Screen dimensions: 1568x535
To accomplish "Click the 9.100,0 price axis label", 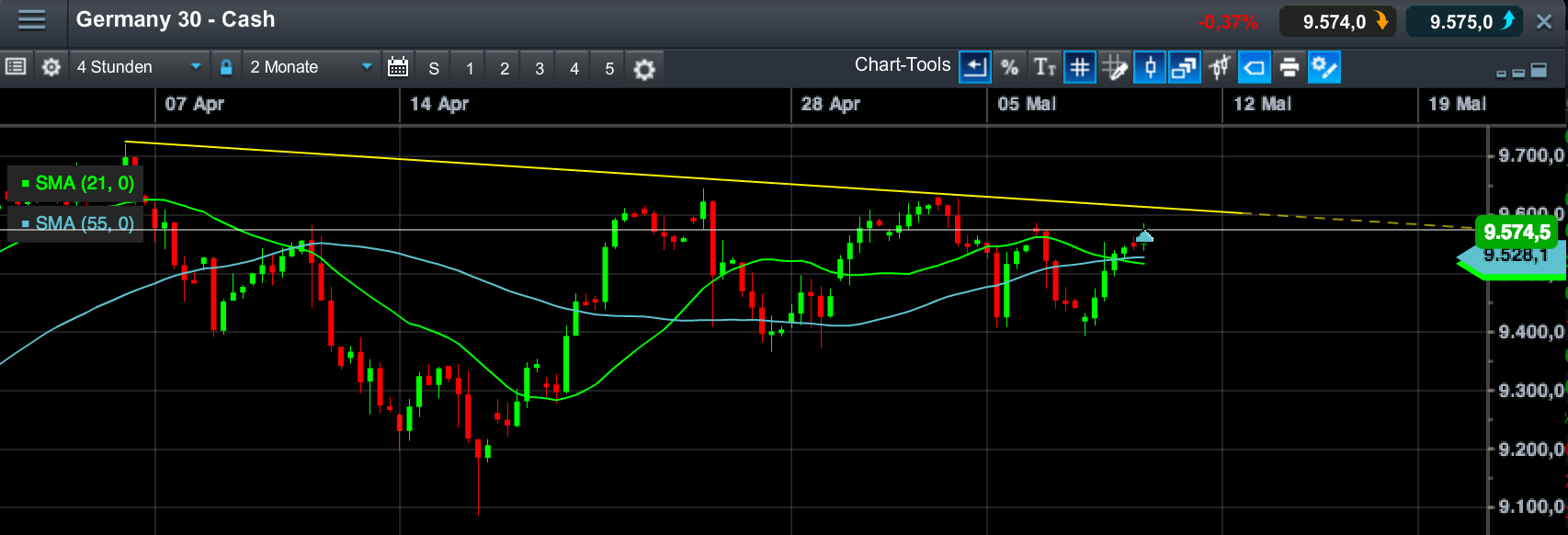I will [1531, 507].
